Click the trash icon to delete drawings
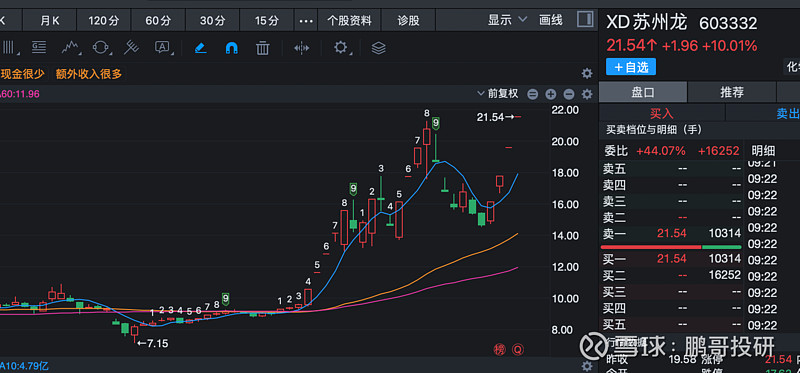Image resolution: width=800 pixels, height=373 pixels. click(262, 48)
